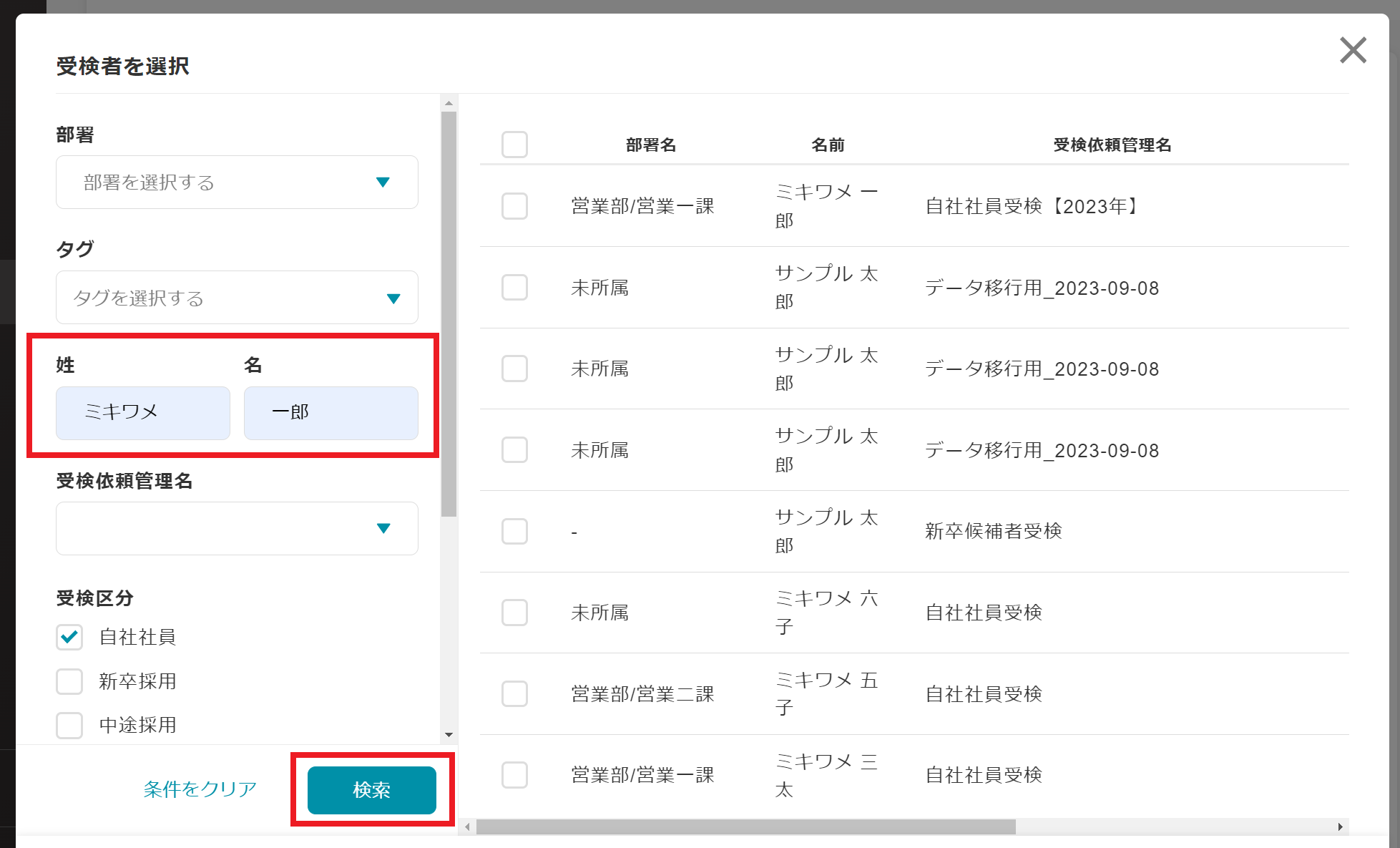Check the first データ移行用_2023-09-08 row
This screenshot has width=1400, height=848.
pos(514,287)
